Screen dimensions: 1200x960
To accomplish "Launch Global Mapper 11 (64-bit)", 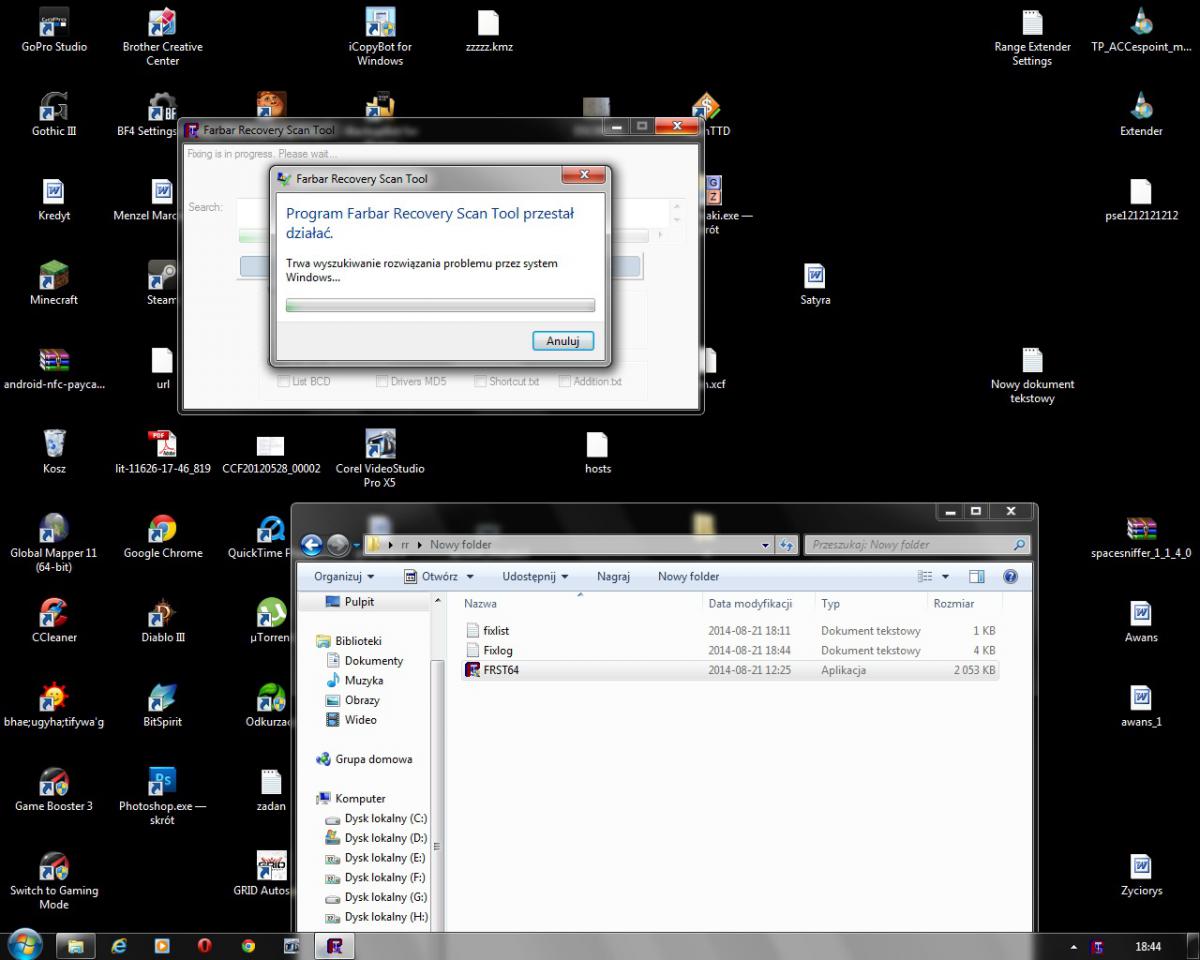I will coord(54,542).
